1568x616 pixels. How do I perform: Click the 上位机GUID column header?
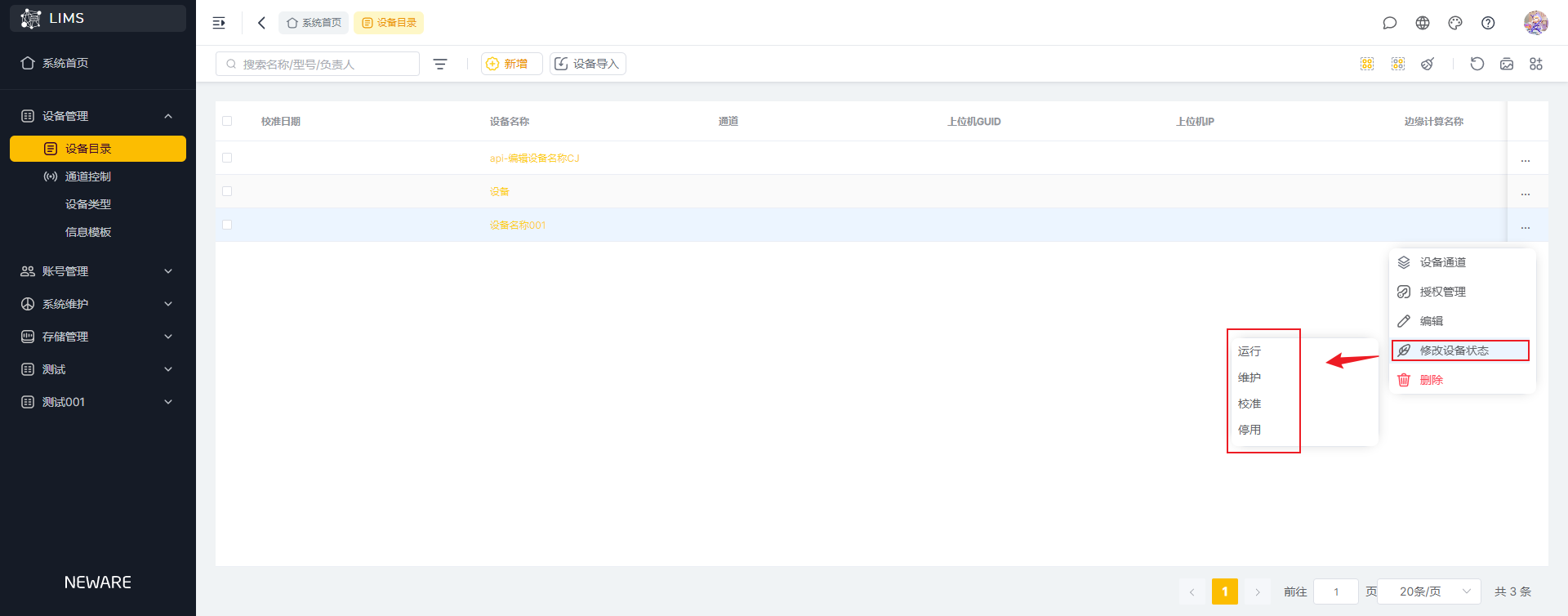(x=974, y=122)
